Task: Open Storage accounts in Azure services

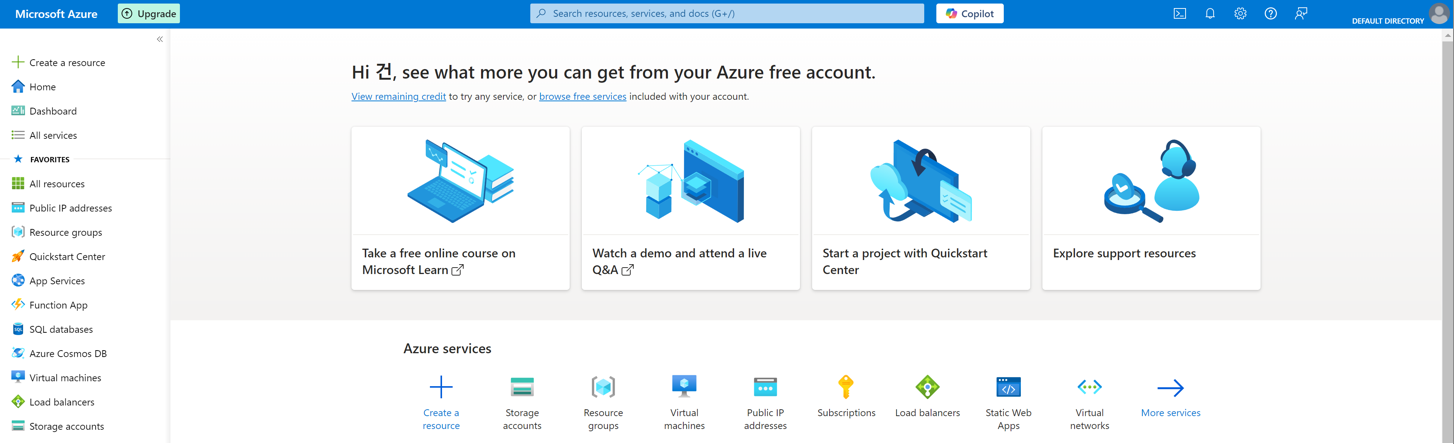Action: (x=522, y=403)
